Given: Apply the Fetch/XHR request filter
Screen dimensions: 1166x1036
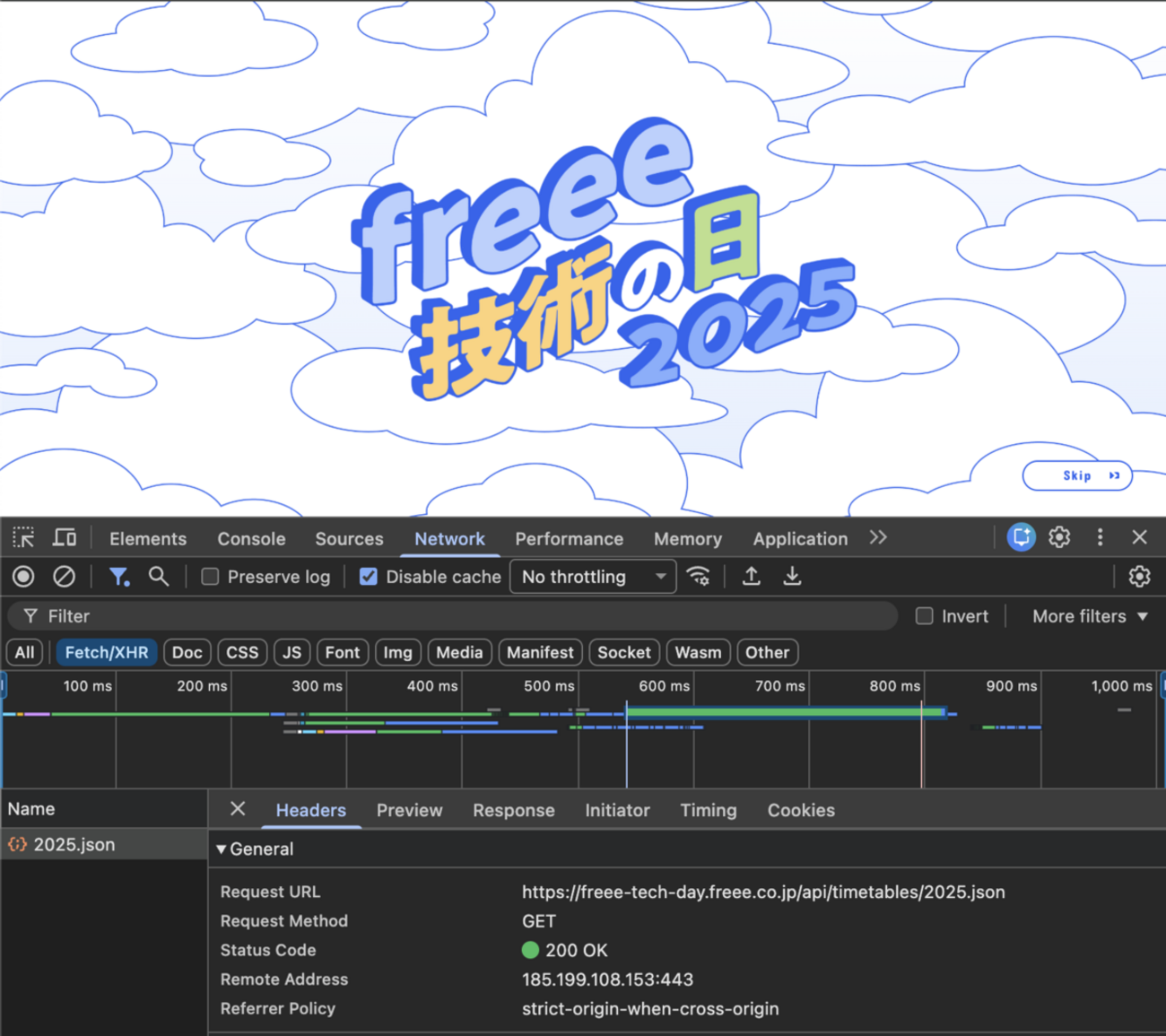Looking at the screenshot, I should (106, 652).
